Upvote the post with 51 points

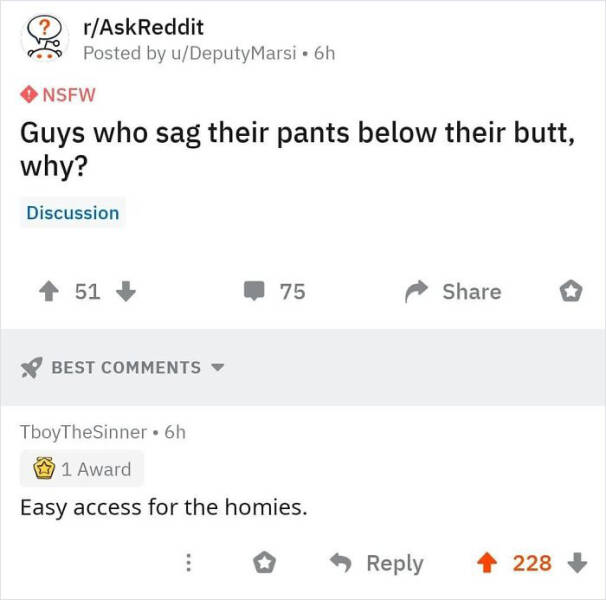point(49,291)
